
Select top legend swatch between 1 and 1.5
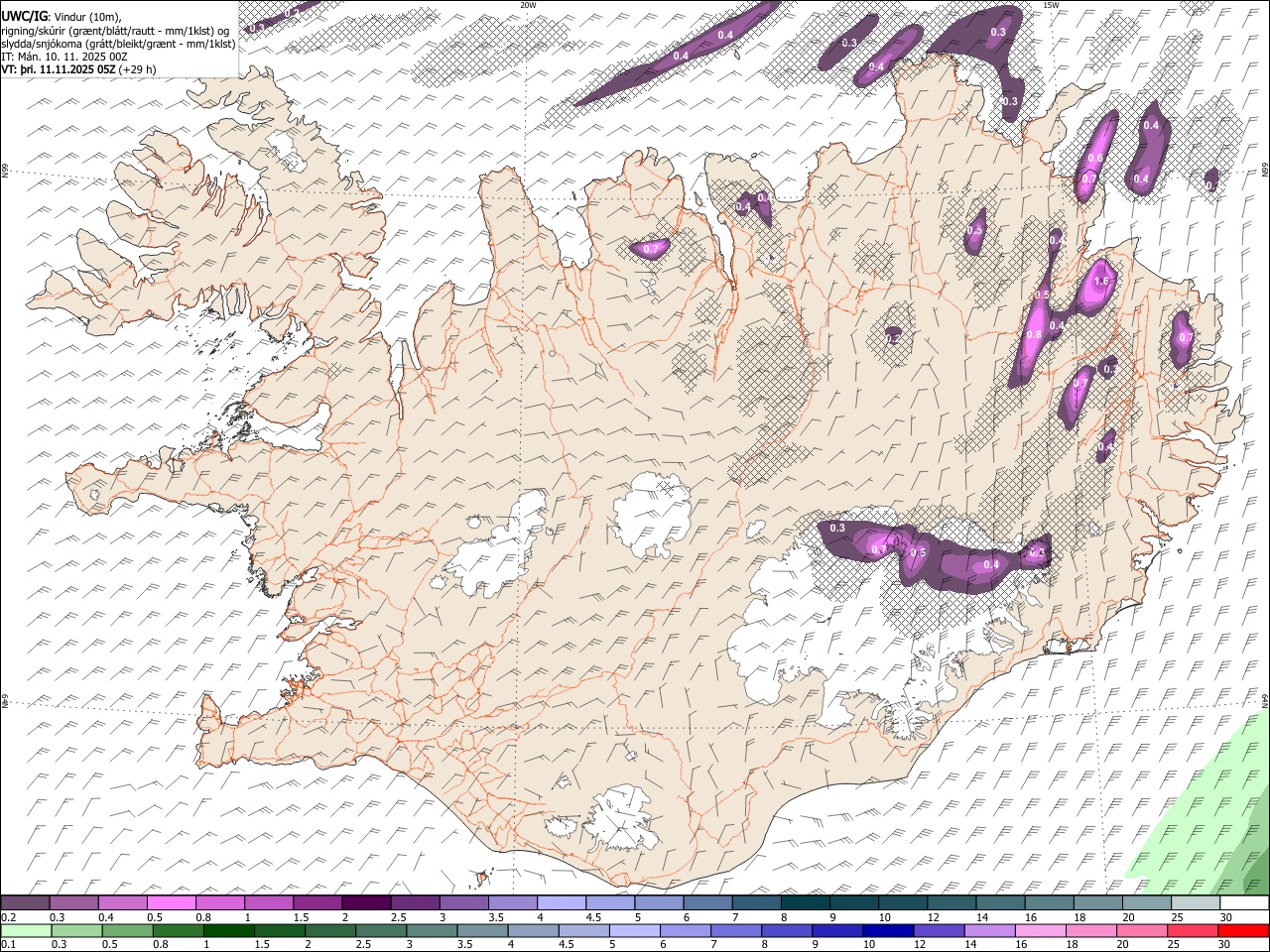[268, 902]
